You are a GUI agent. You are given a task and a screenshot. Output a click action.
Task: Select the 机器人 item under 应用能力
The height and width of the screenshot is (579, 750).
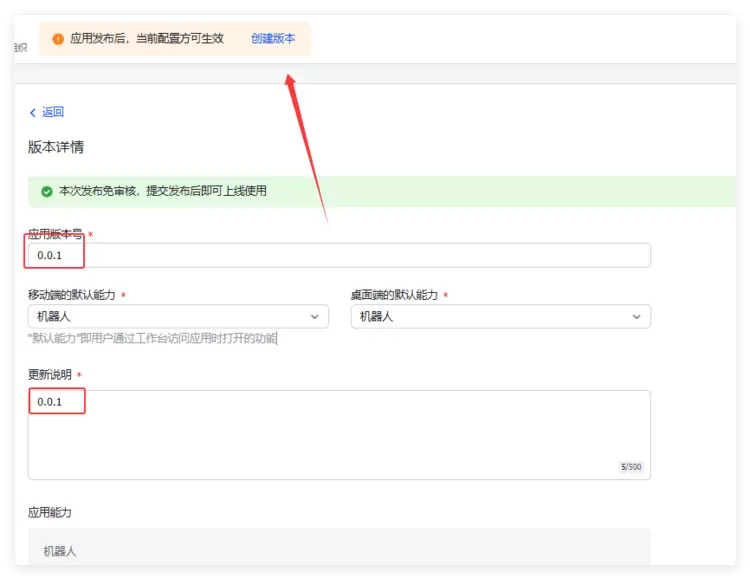click(x=60, y=551)
